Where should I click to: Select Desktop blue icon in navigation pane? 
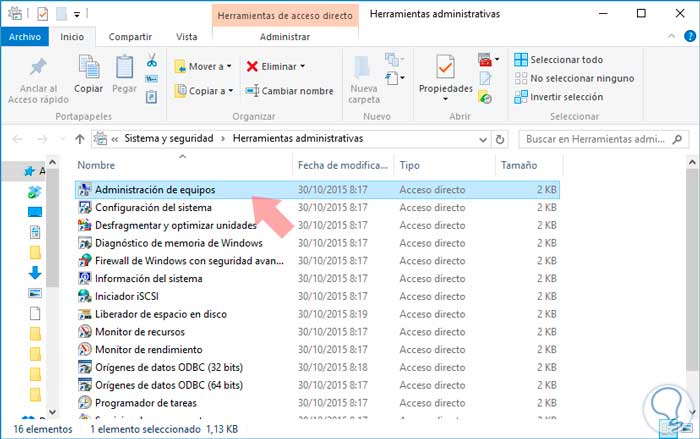pyautogui.click(x=35, y=211)
